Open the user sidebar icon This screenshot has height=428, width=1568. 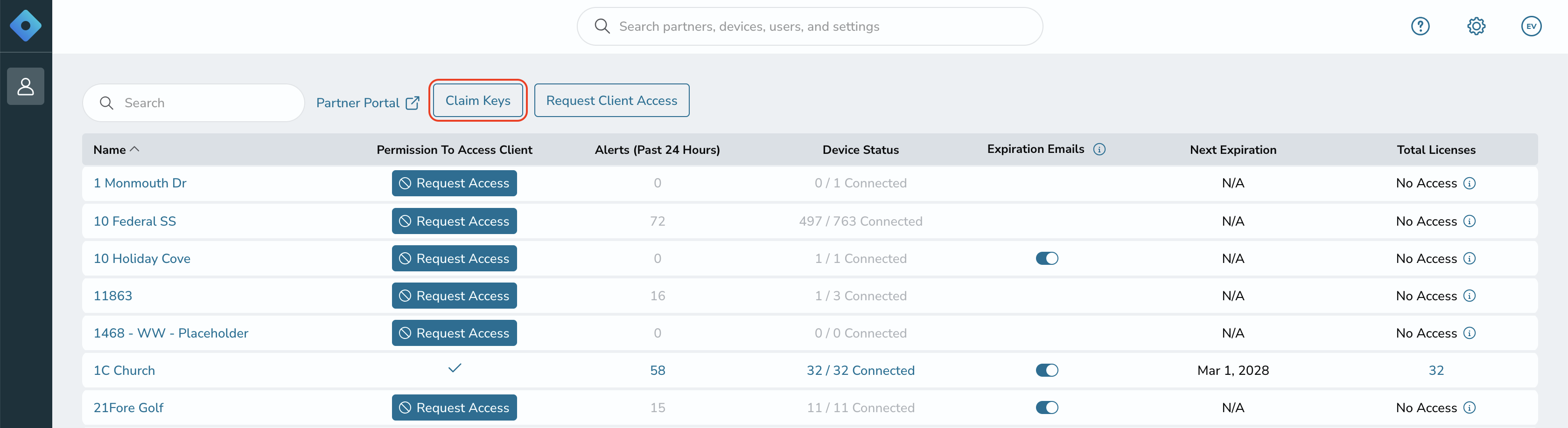coord(26,86)
